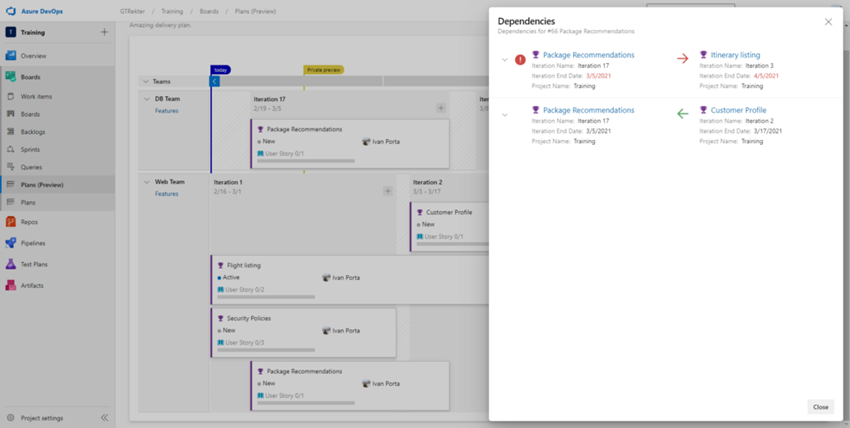This screenshot has height=428, width=850.
Task: Click the red 4/5/2021 end date
Action: coord(766,76)
